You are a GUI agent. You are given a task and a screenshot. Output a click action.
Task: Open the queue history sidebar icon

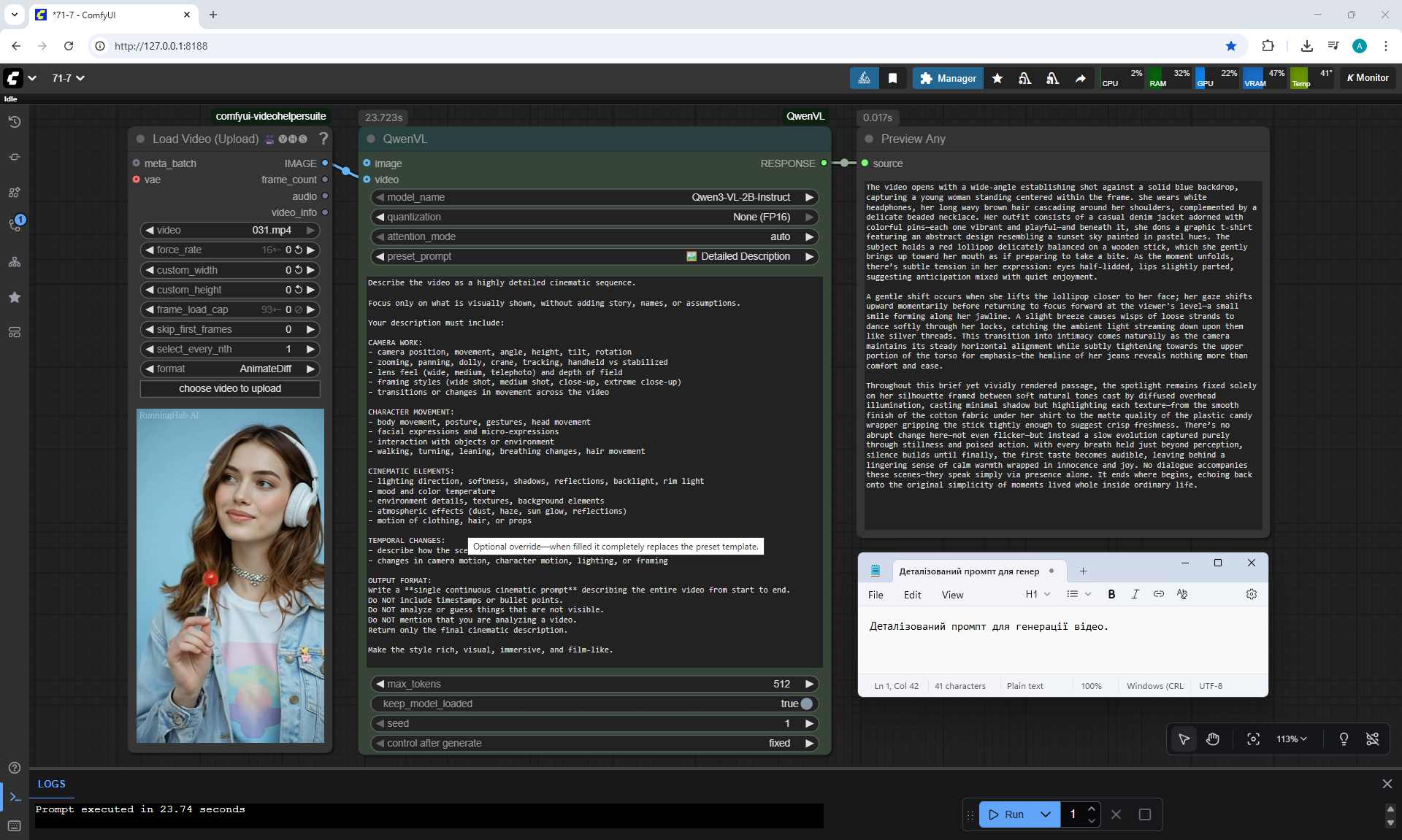pos(15,122)
